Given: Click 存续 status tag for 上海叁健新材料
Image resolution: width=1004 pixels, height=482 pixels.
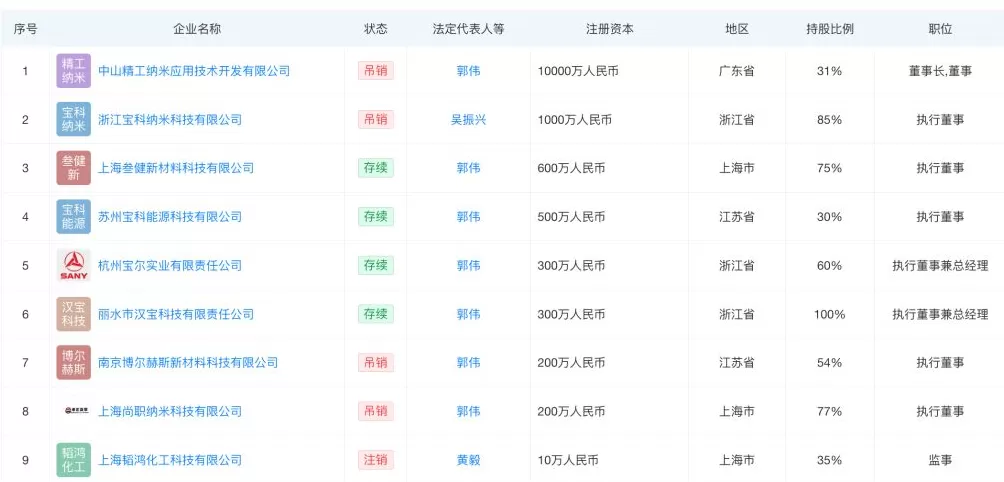Looking at the screenshot, I should pos(376,168).
